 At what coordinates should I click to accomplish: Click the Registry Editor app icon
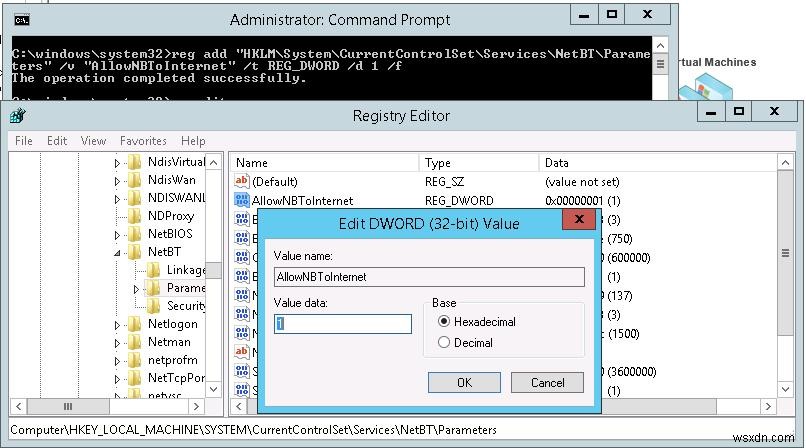pos(17,116)
